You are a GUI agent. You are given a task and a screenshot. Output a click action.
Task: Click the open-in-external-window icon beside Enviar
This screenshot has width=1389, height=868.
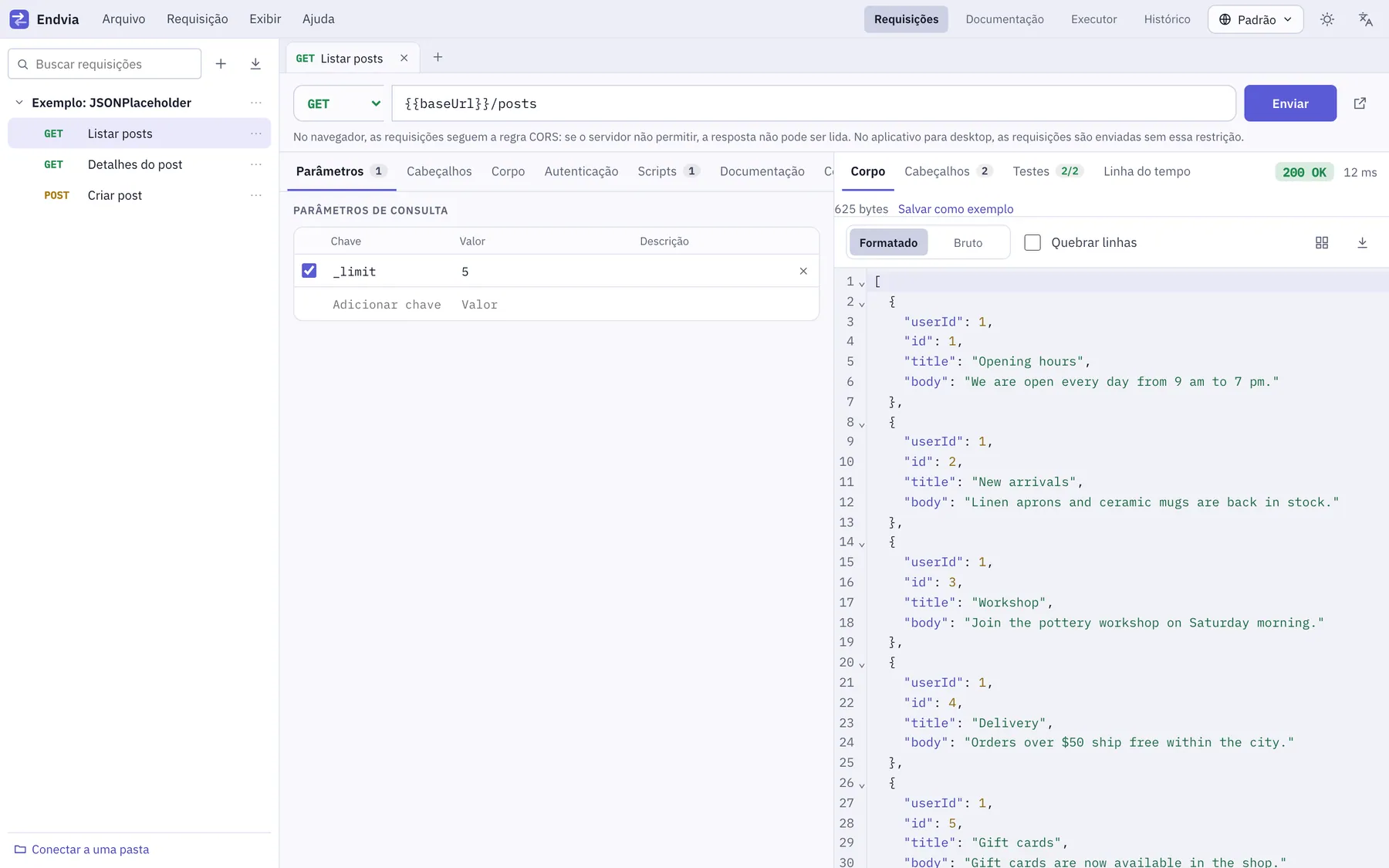tap(1360, 103)
